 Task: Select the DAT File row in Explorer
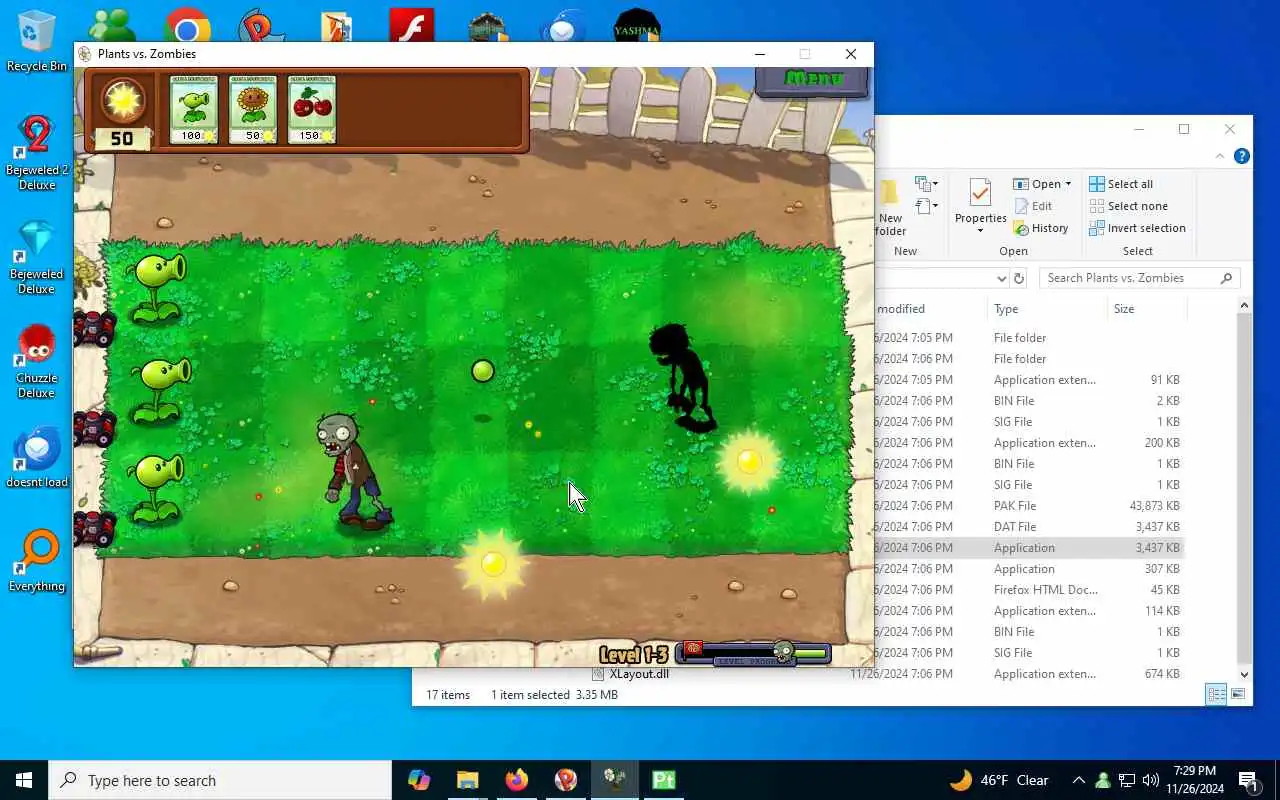coord(1030,527)
